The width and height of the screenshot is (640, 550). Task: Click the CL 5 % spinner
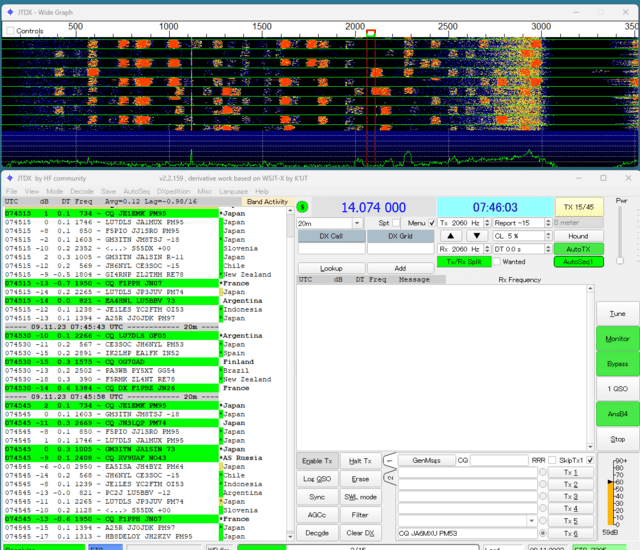point(522,236)
